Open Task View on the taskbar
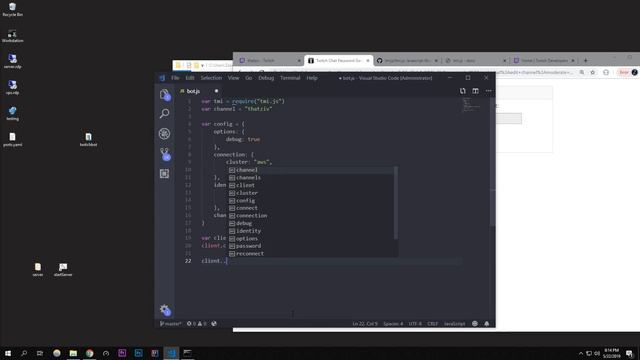This screenshot has width=640, height=360. tap(40, 353)
